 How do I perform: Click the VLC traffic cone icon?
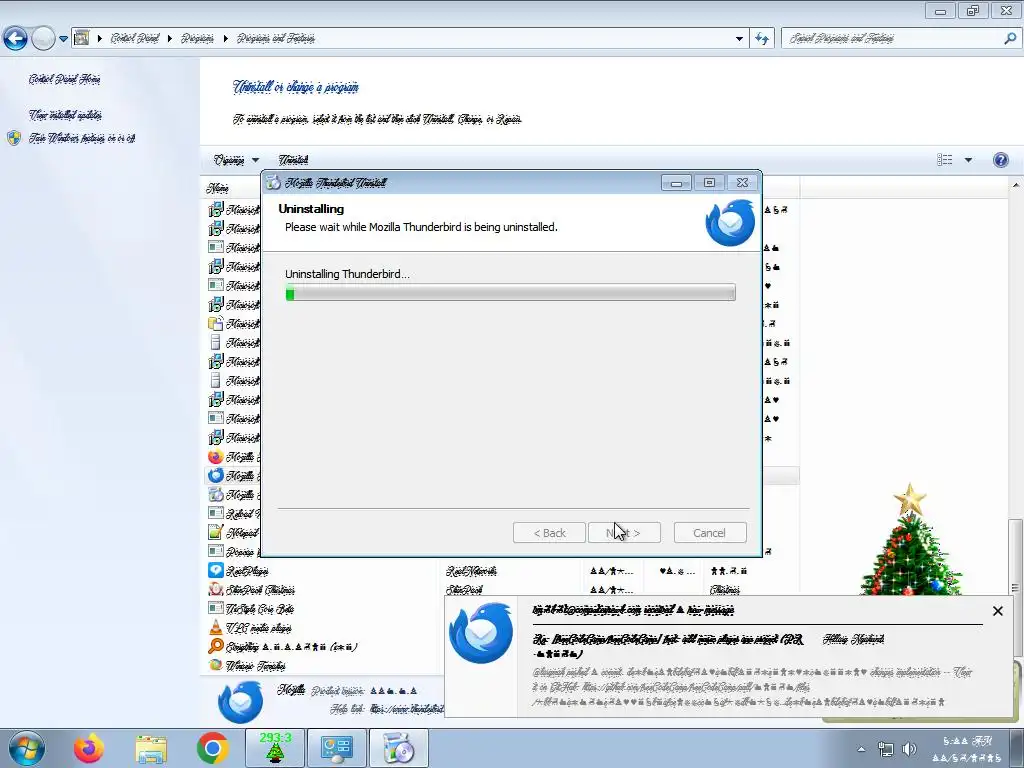click(x=216, y=628)
